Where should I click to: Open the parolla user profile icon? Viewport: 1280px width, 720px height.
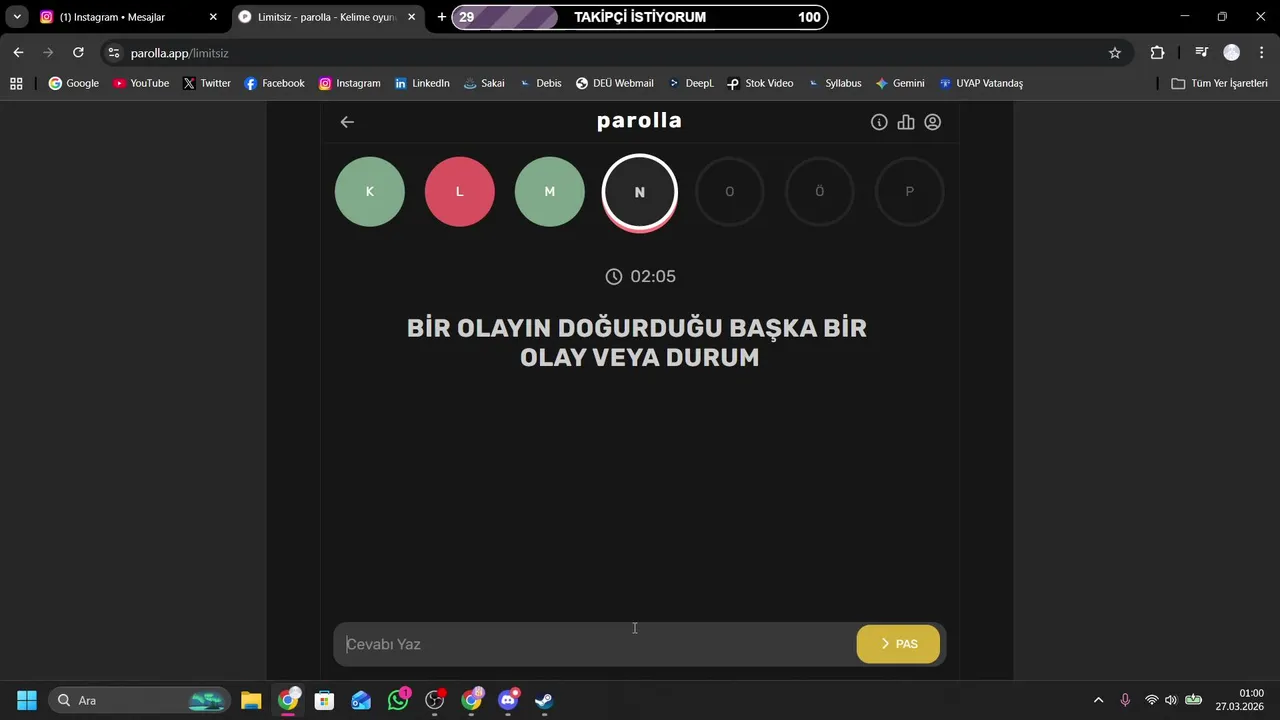click(933, 122)
